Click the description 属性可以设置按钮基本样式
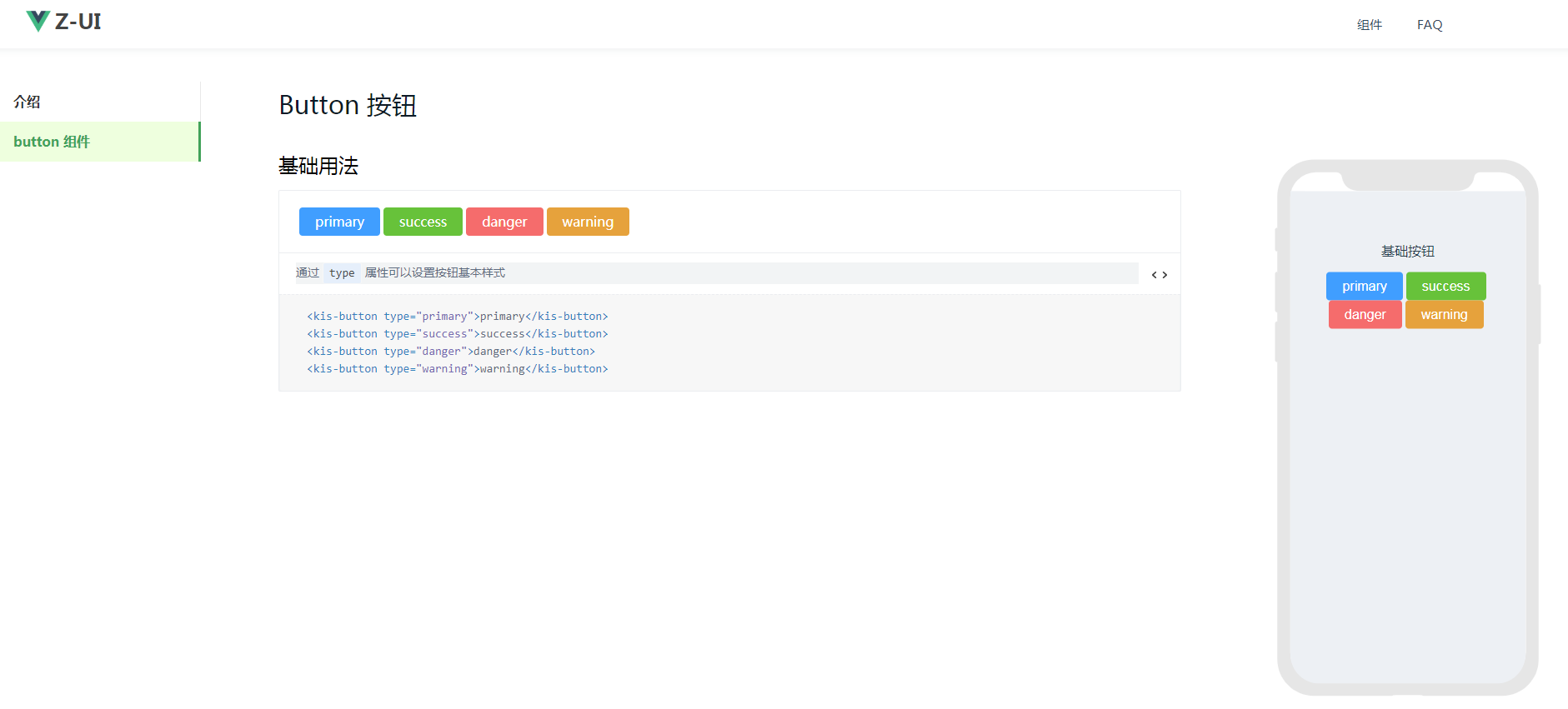 435,273
